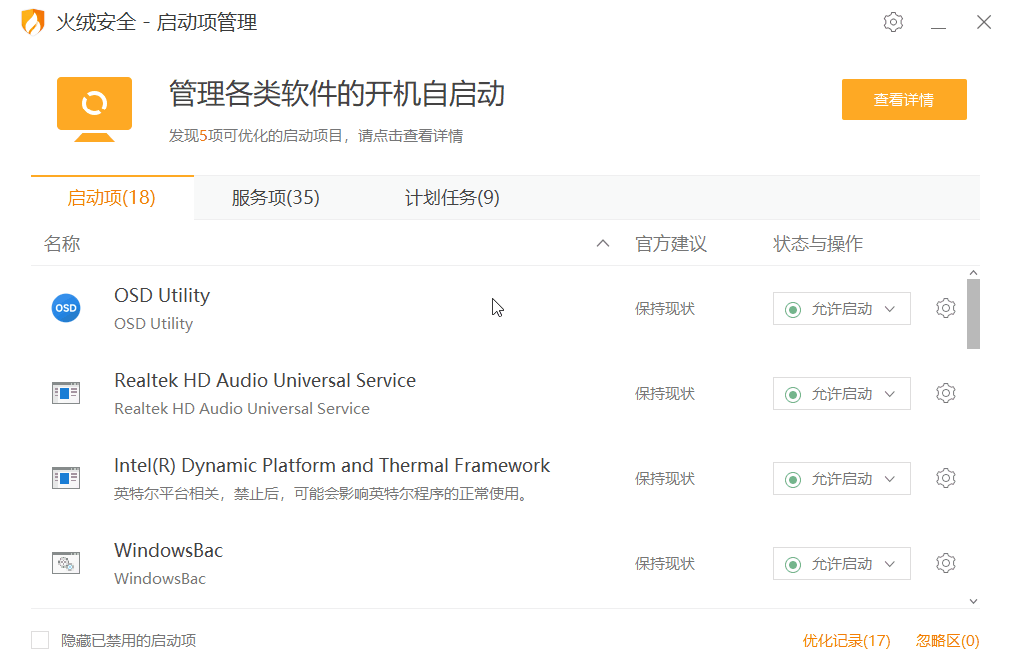Open 允许启动 dropdown for OSD Utility
Viewport: 1017px width, 654px height.
coord(841,309)
